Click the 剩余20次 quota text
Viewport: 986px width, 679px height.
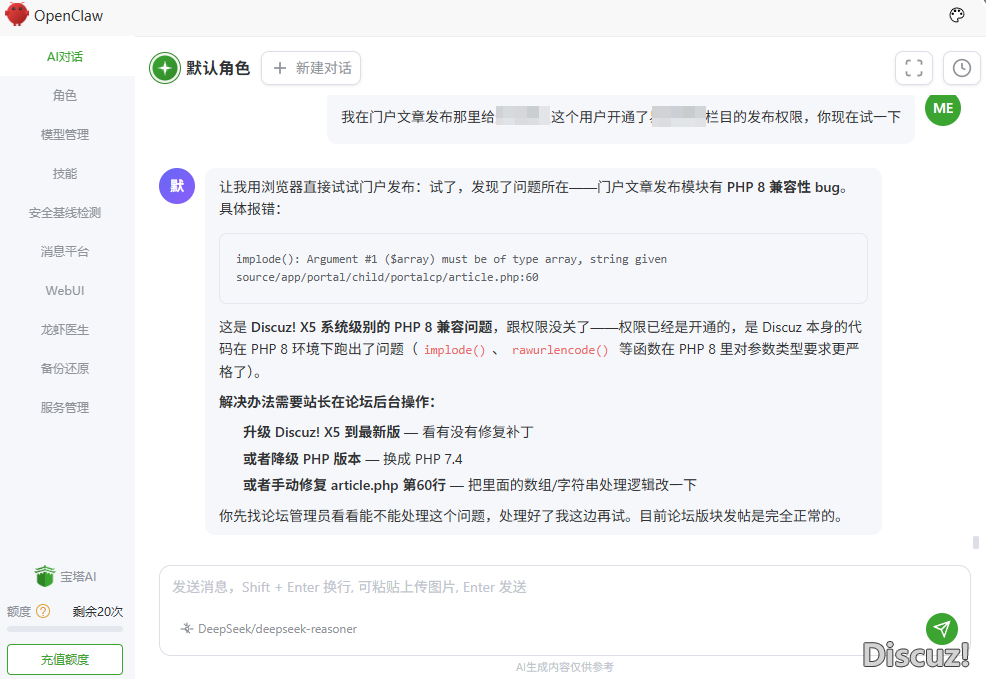pyautogui.click(x=97, y=611)
